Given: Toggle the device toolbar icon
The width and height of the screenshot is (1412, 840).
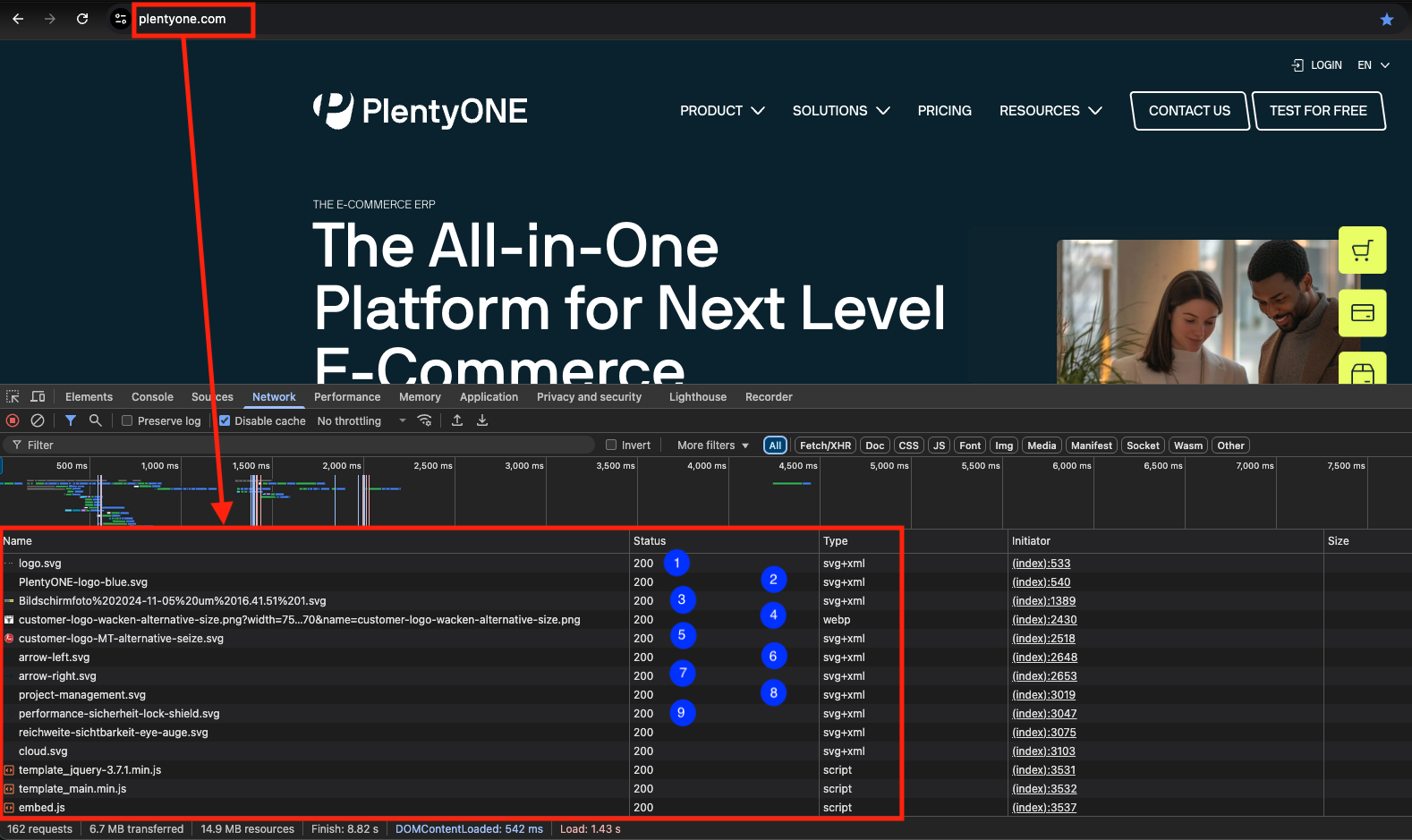Looking at the screenshot, I should coord(38,397).
